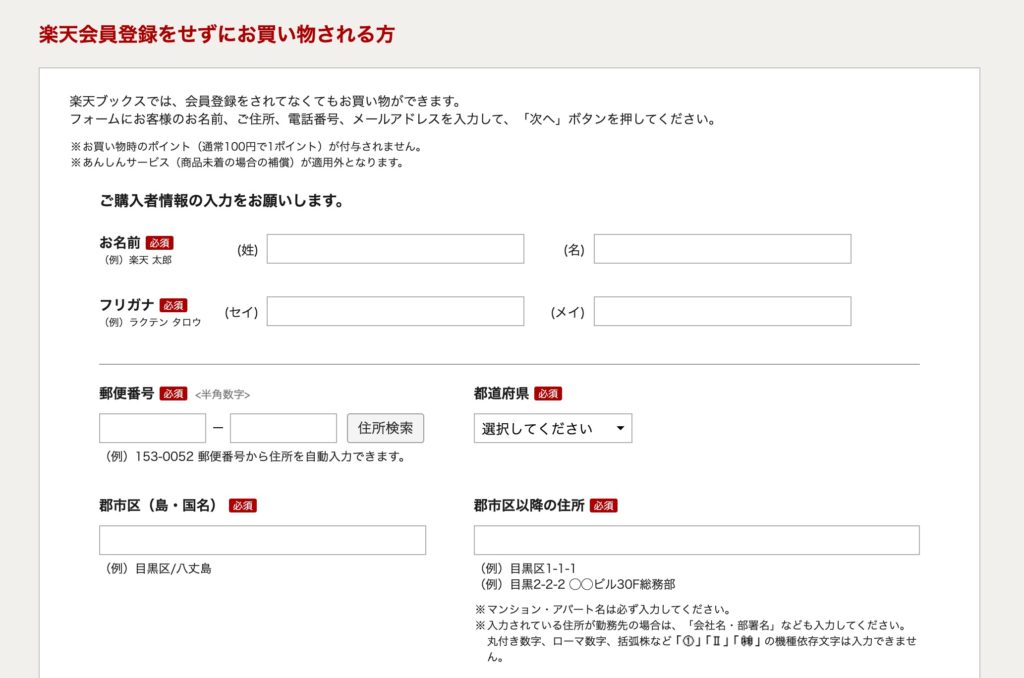Image resolution: width=1024 pixels, height=678 pixels.
Task: Click the 郡市区（島・国名）input field
Action: click(262, 540)
